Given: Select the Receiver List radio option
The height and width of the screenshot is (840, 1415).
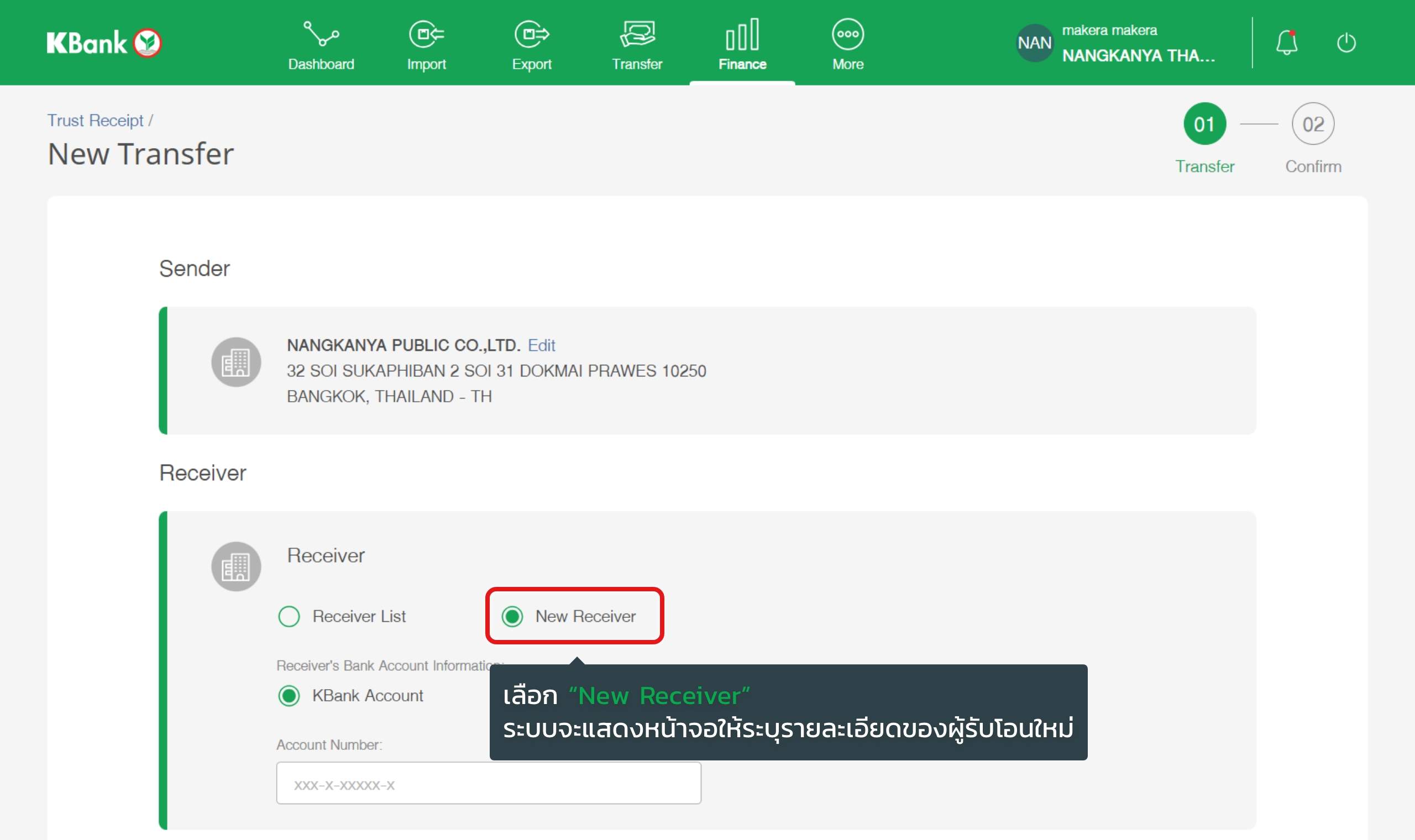Looking at the screenshot, I should point(289,616).
